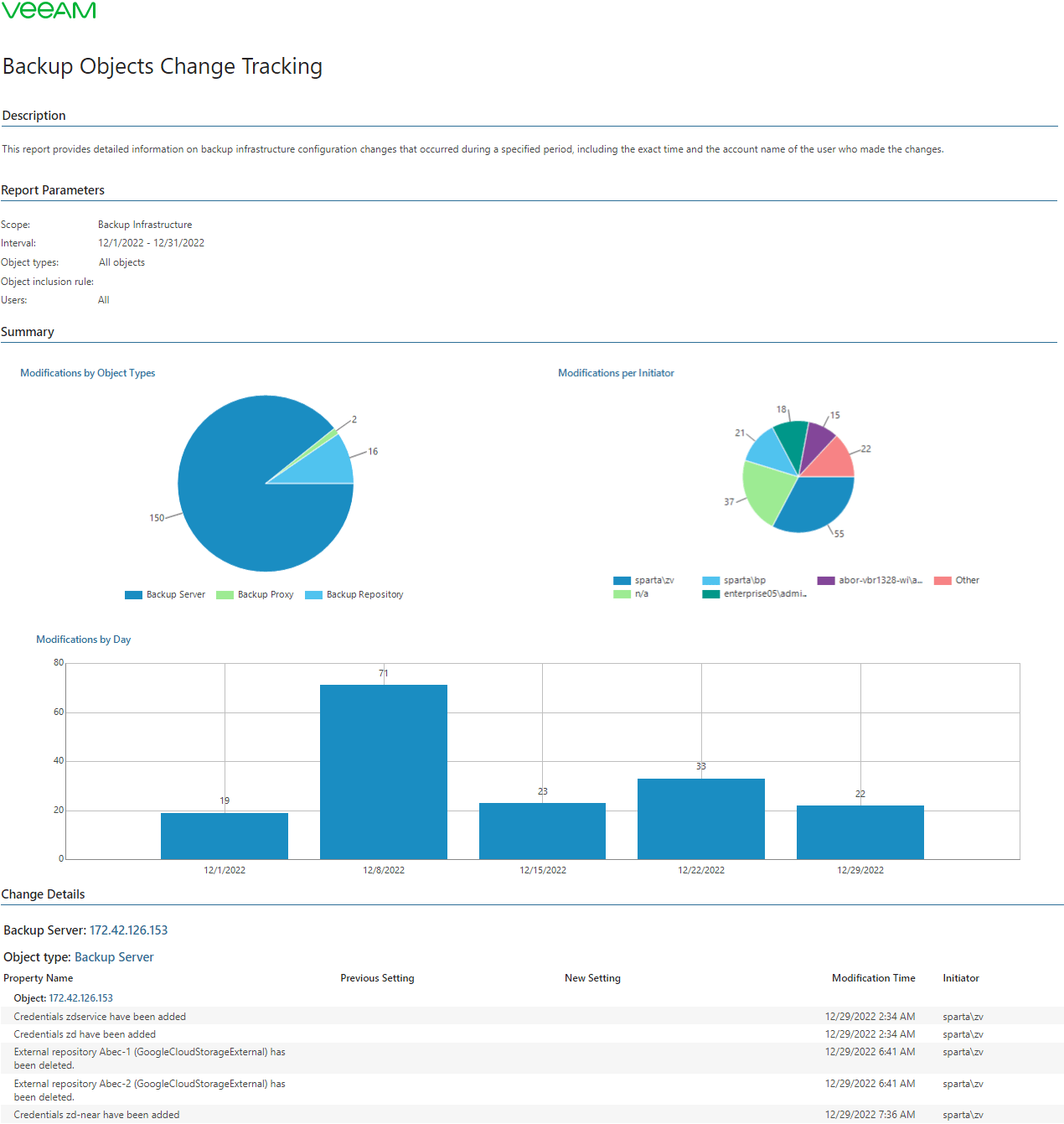Click the Description section heading
Image resolution: width=1064 pixels, height=1124 pixels.
(34, 116)
